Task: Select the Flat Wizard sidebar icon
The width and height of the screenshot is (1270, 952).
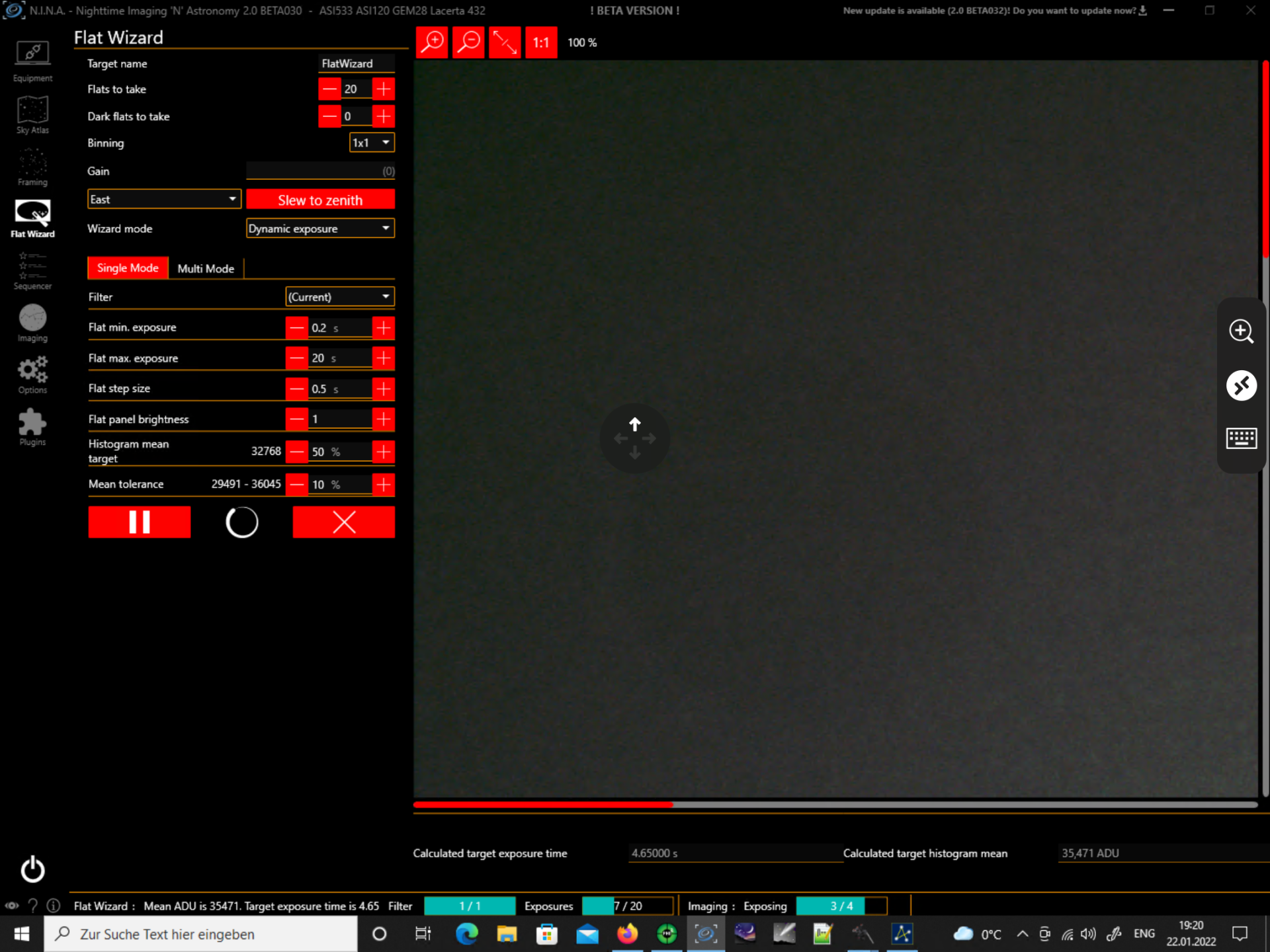Action: pos(32,218)
